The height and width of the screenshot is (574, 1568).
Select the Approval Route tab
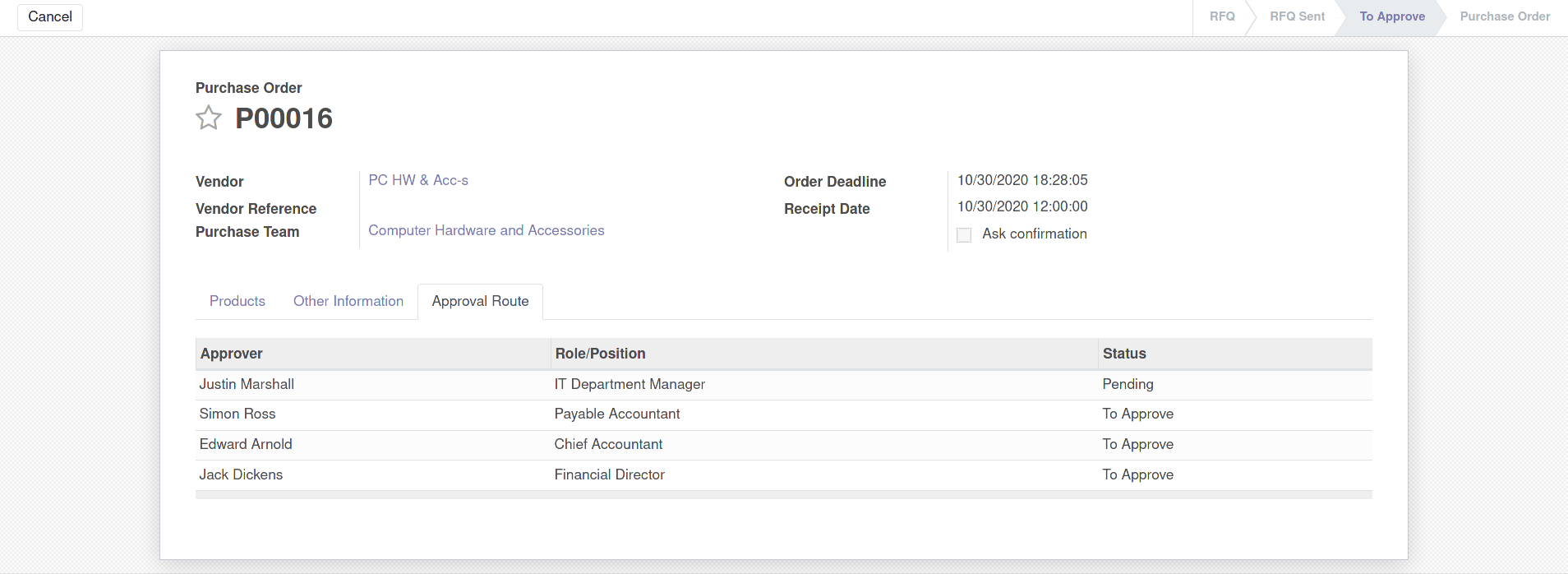pos(480,301)
